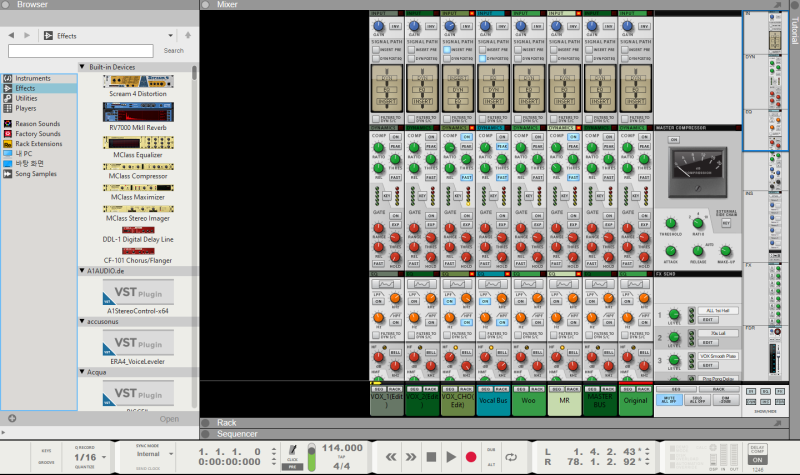
Task: Click EDIT for FX send 2
Action: tap(708, 342)
